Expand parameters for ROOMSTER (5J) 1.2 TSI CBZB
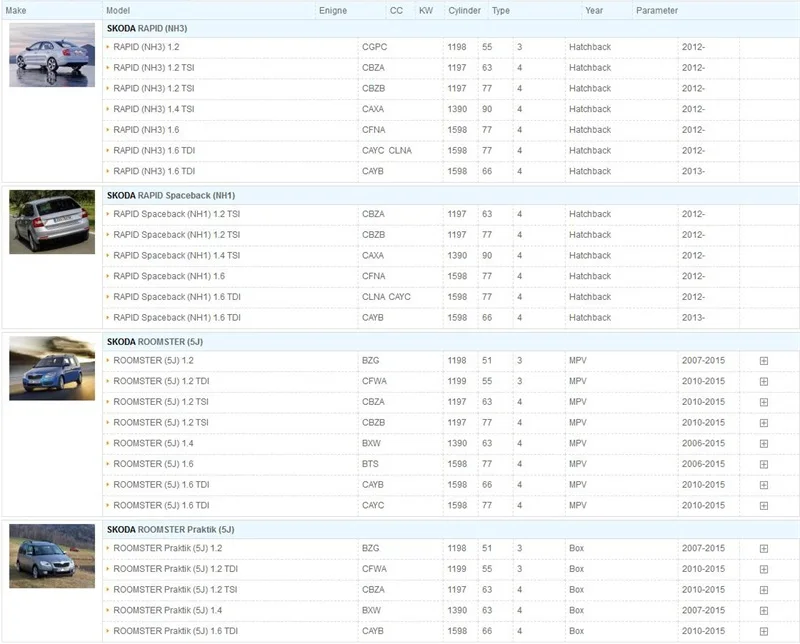The width and height of the screenshot is (800, 644). coord(763,423)
